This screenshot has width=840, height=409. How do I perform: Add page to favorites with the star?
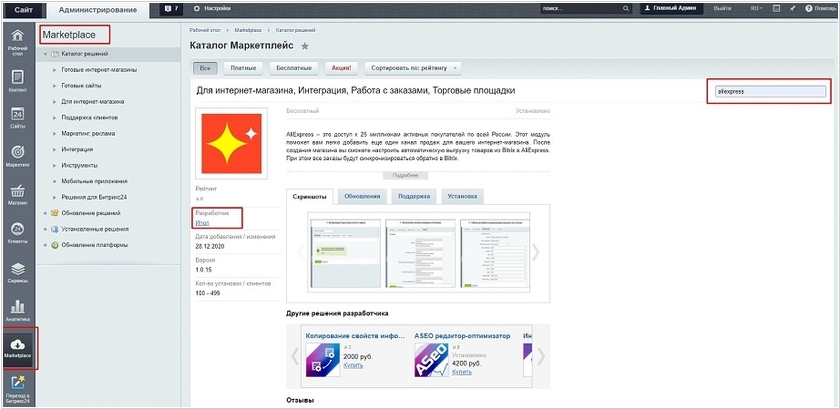coord(305,46)
